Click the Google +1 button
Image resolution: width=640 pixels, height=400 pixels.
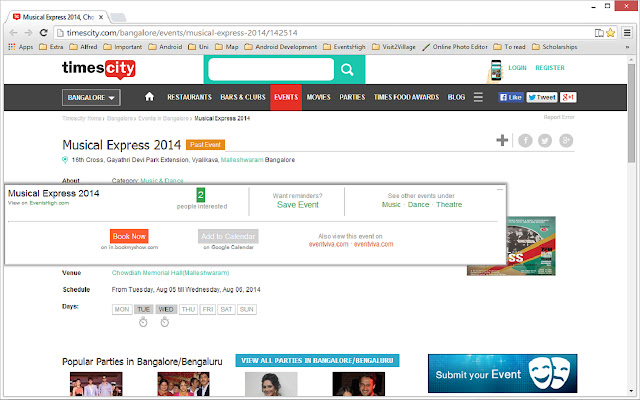pos(568,97)
